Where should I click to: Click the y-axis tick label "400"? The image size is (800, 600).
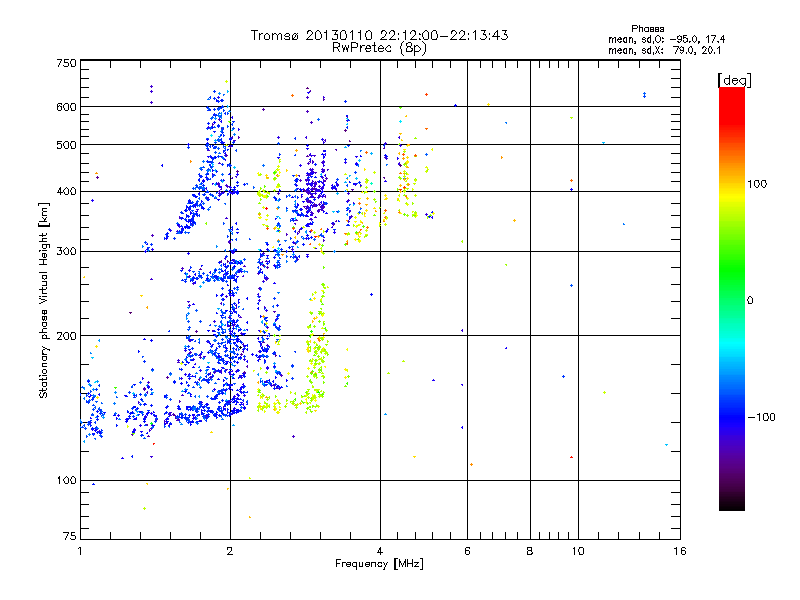[x=66, y=191]
